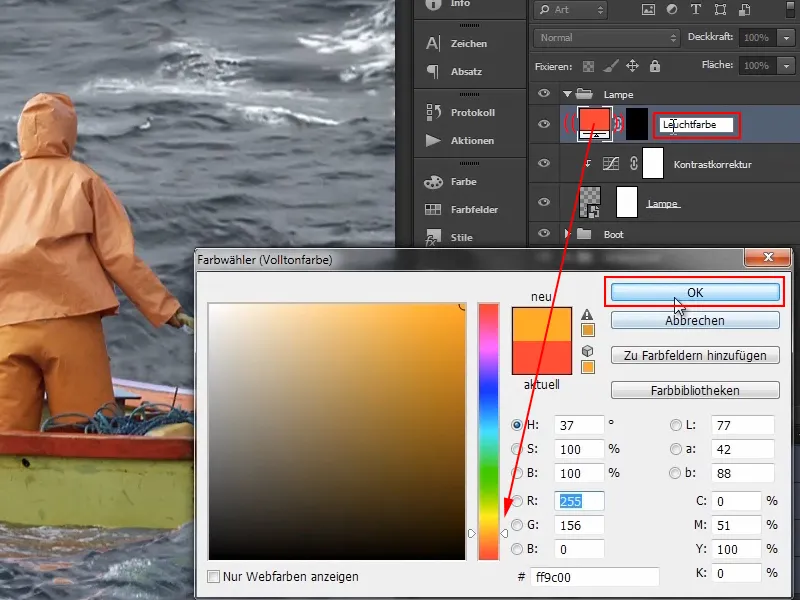800x600 pixels.
Task: Click the aktuell (current) red color swatch
Action: (542, 358)
